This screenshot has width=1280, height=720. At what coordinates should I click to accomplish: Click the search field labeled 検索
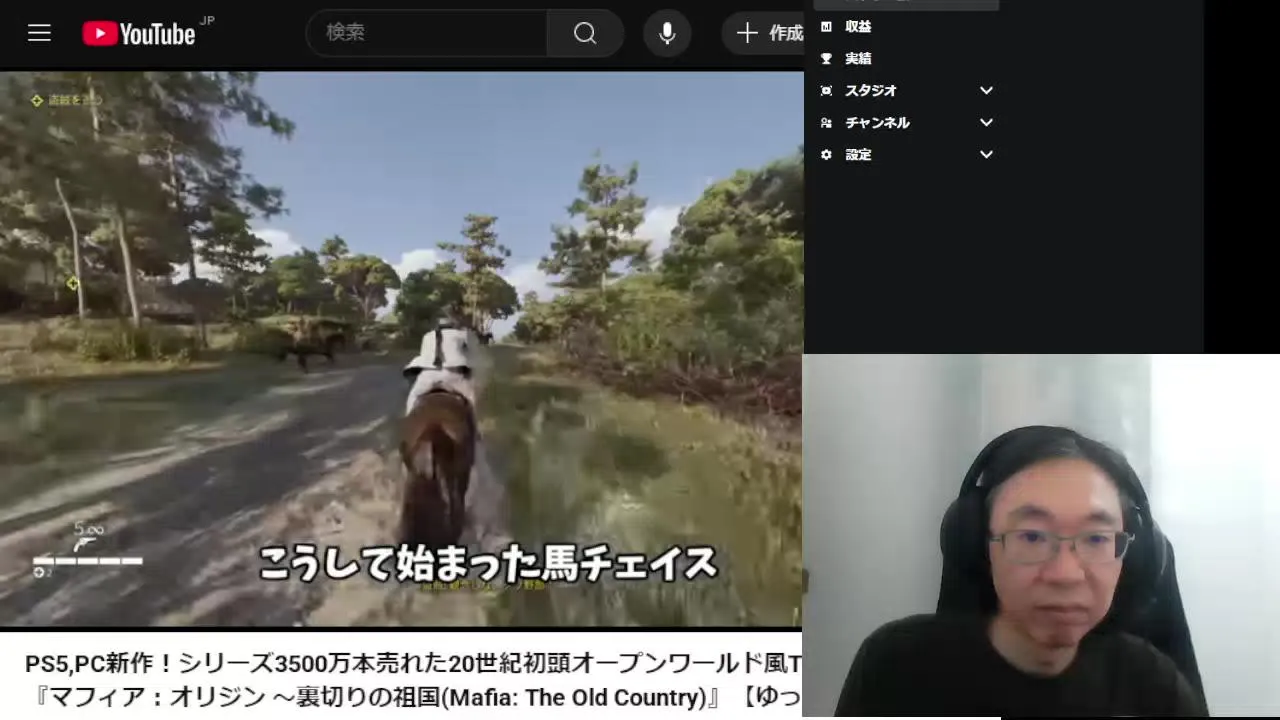427,33
